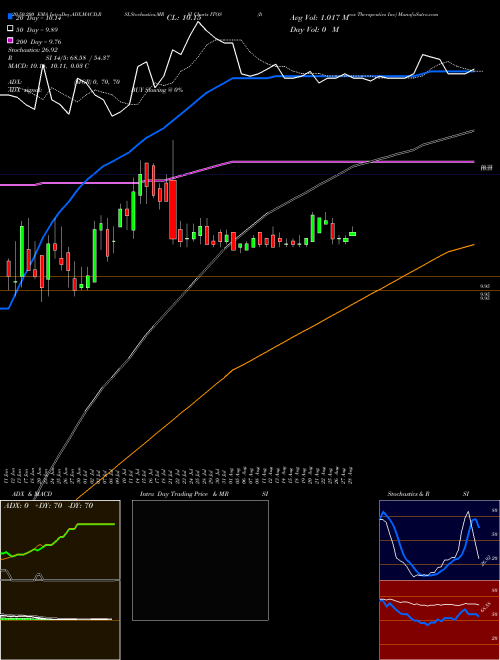Image resolution: width=500 pixels, height=660 pixels.
Task: Click the 9.95 price level axis label
Action: [x=484, y=286]
